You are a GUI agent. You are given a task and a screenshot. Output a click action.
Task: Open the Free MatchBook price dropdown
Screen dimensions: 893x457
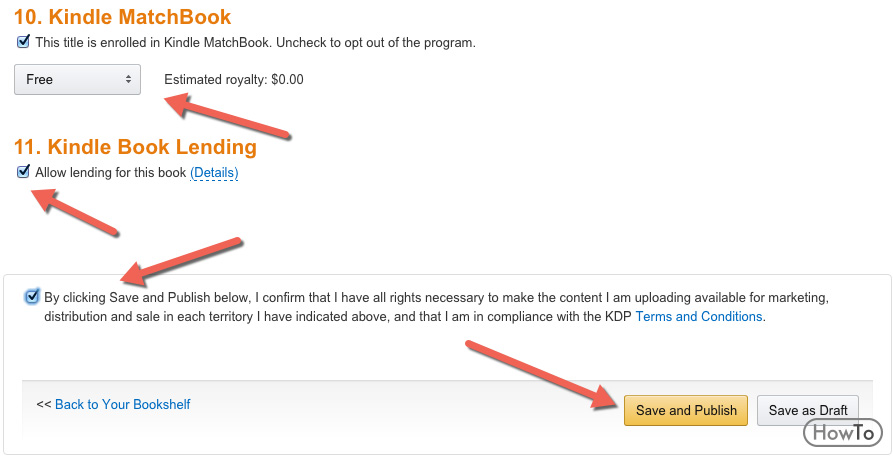coord(77,79)
